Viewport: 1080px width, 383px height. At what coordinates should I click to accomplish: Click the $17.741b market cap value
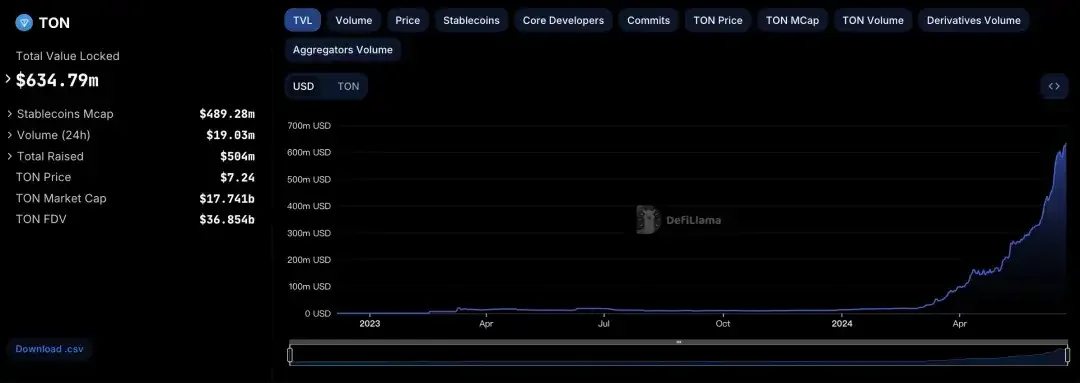pos(227,198)
